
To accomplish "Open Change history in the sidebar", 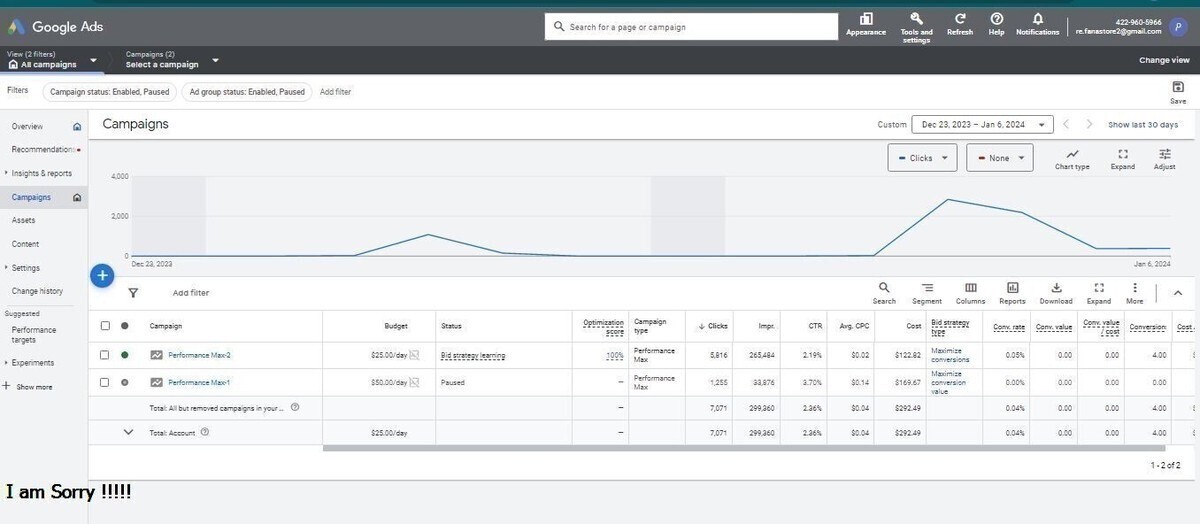I will (37, 291).
